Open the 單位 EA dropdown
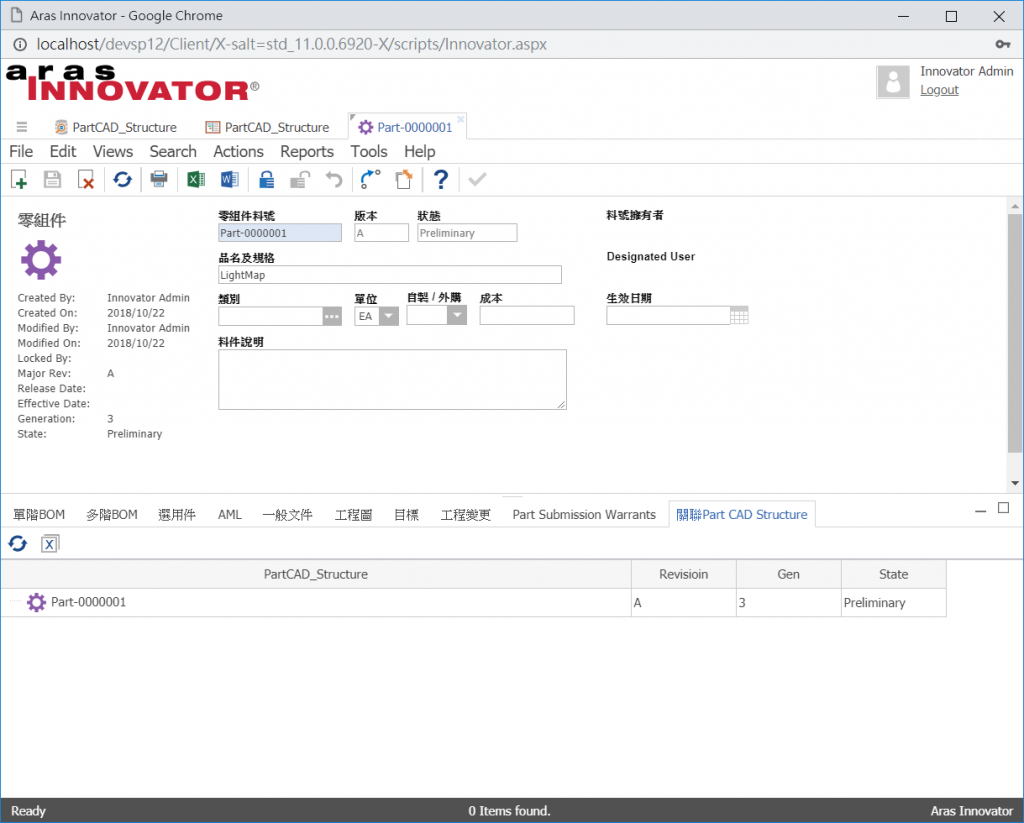 (389, 316)
